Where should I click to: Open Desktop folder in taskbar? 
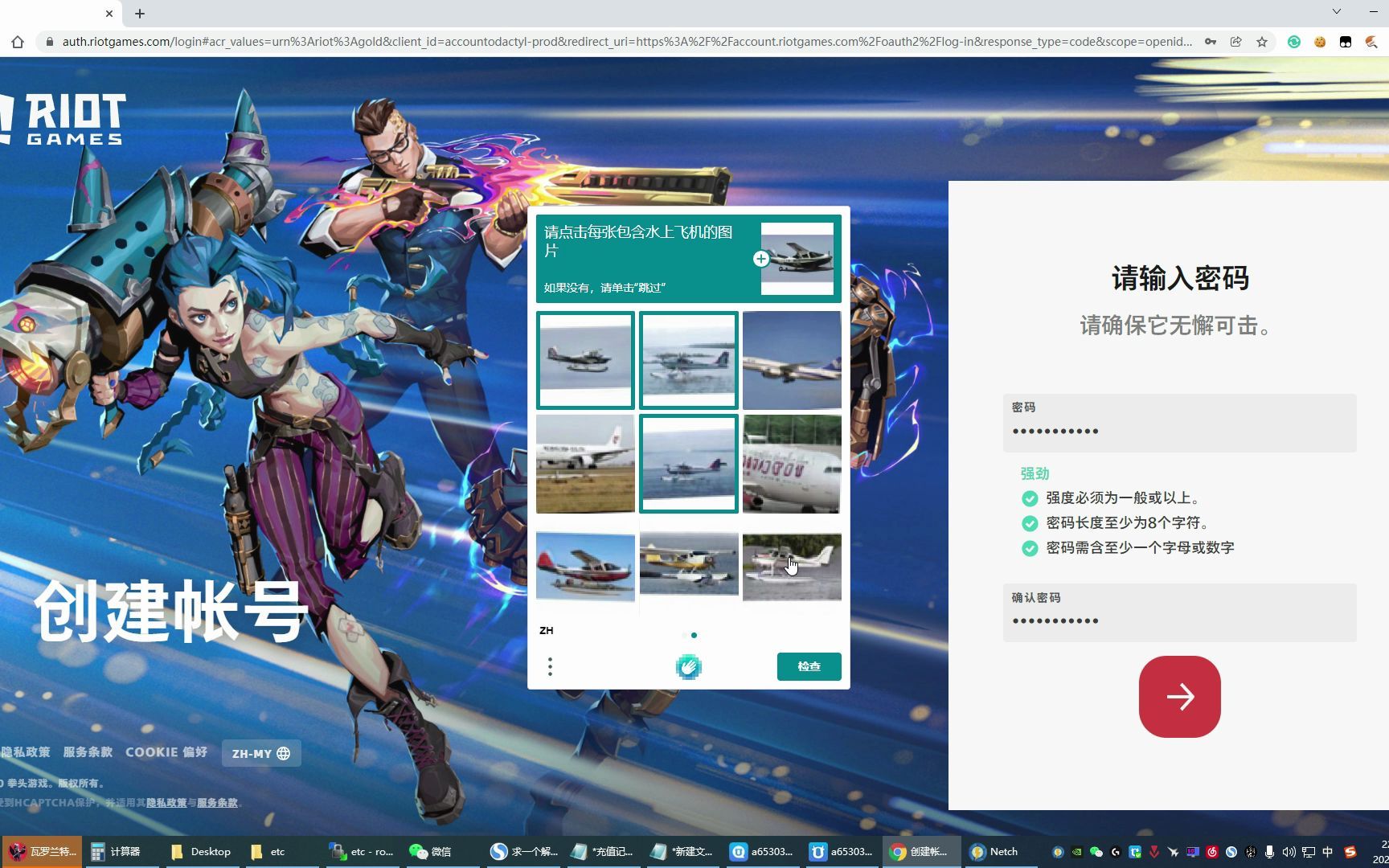(x=202, y=852)
